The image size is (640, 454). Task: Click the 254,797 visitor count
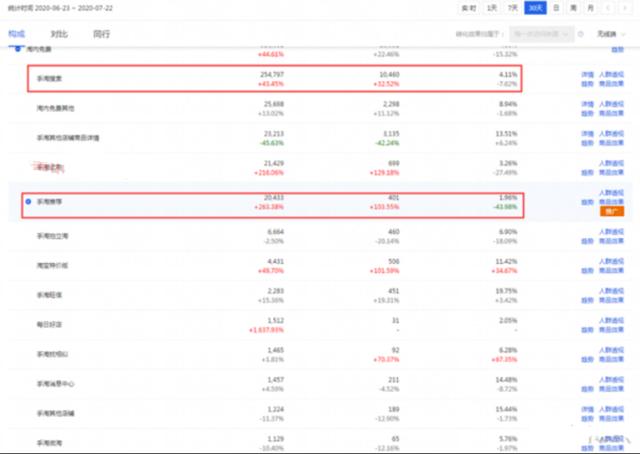(x=272, y=75)
